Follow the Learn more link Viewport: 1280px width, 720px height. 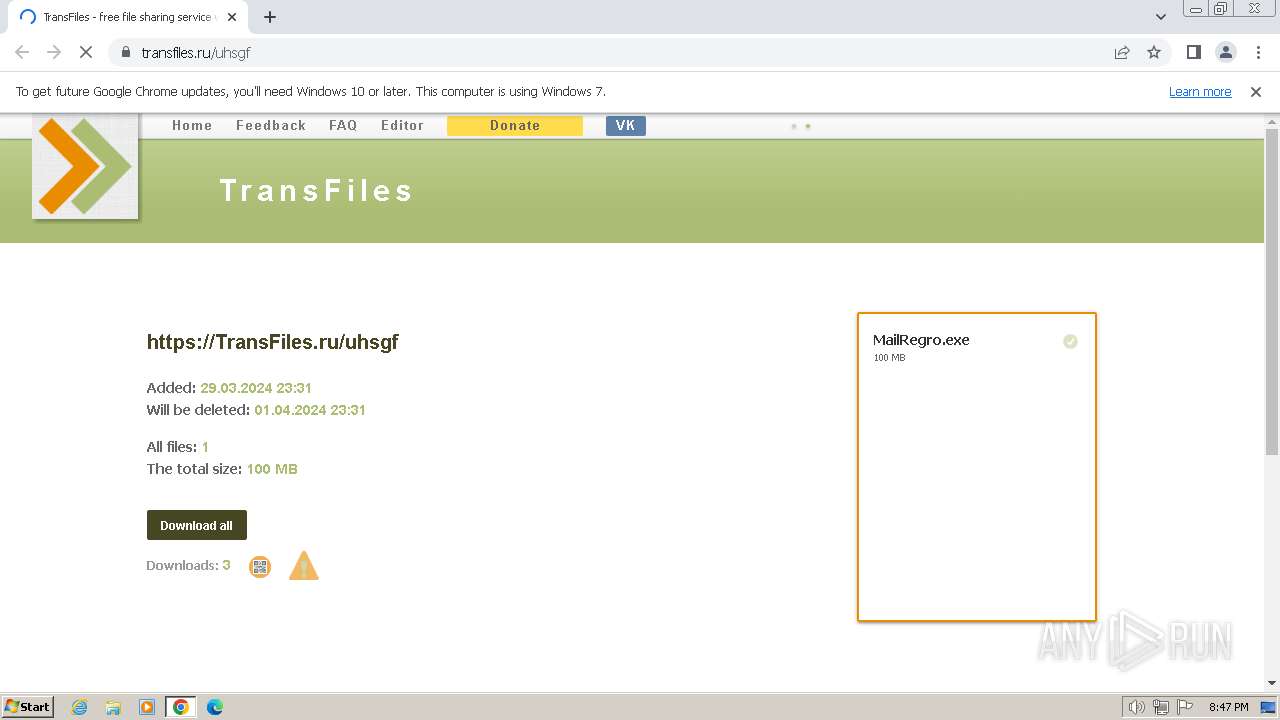(1200, 92)
